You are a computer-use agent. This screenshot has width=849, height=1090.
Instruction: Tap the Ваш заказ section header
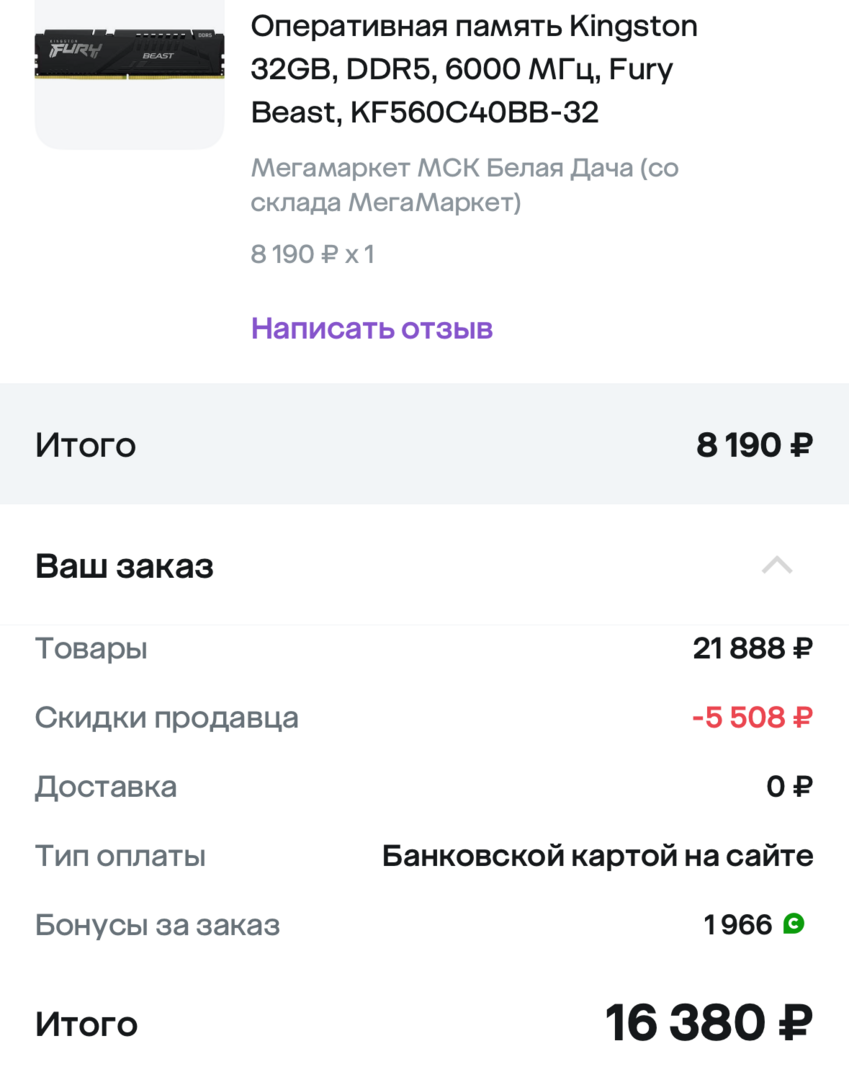coord(125,567)
